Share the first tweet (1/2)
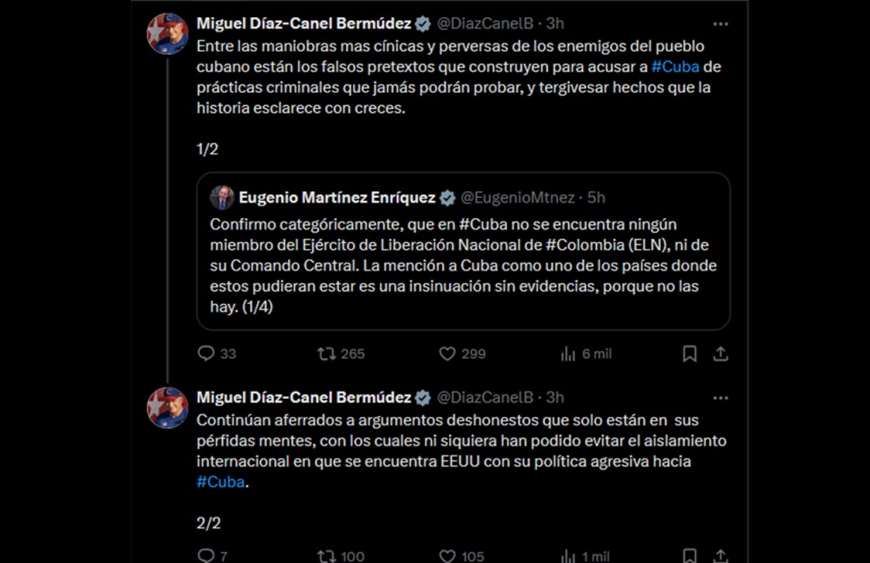Image resolution: width=870 pixels, height=563 pixels. (x=720, y=353)
